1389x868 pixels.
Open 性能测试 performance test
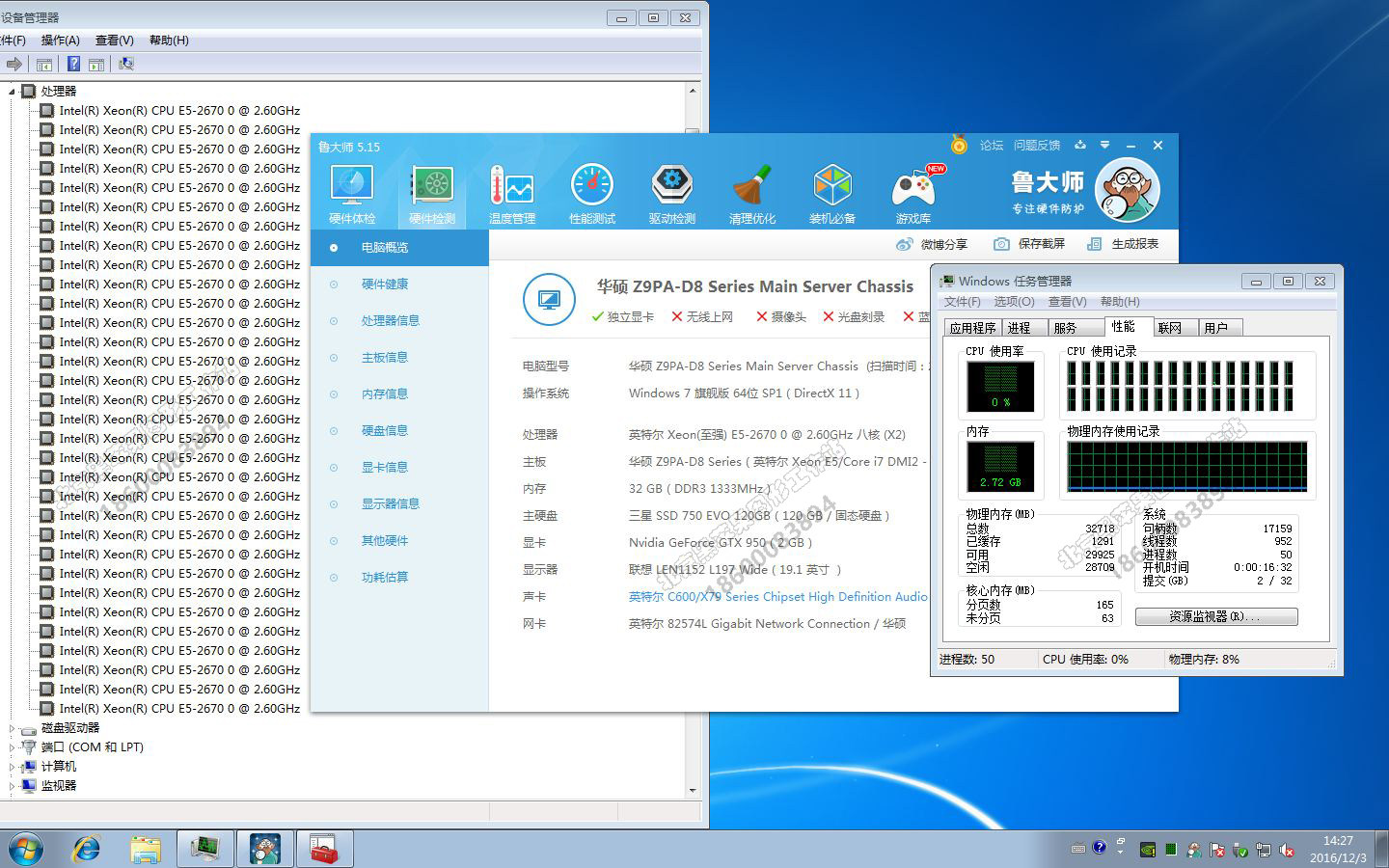click(592, 194)
